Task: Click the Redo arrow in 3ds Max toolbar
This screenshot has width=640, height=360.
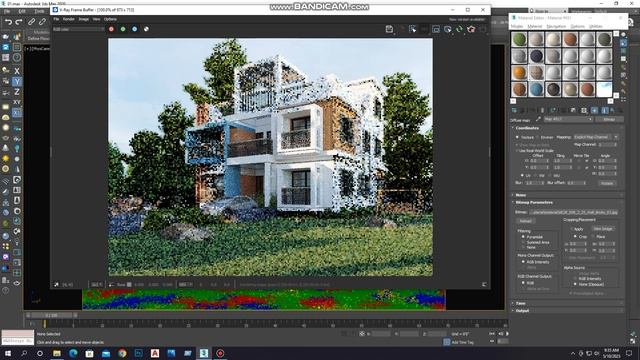Action: tap(19, 22)
